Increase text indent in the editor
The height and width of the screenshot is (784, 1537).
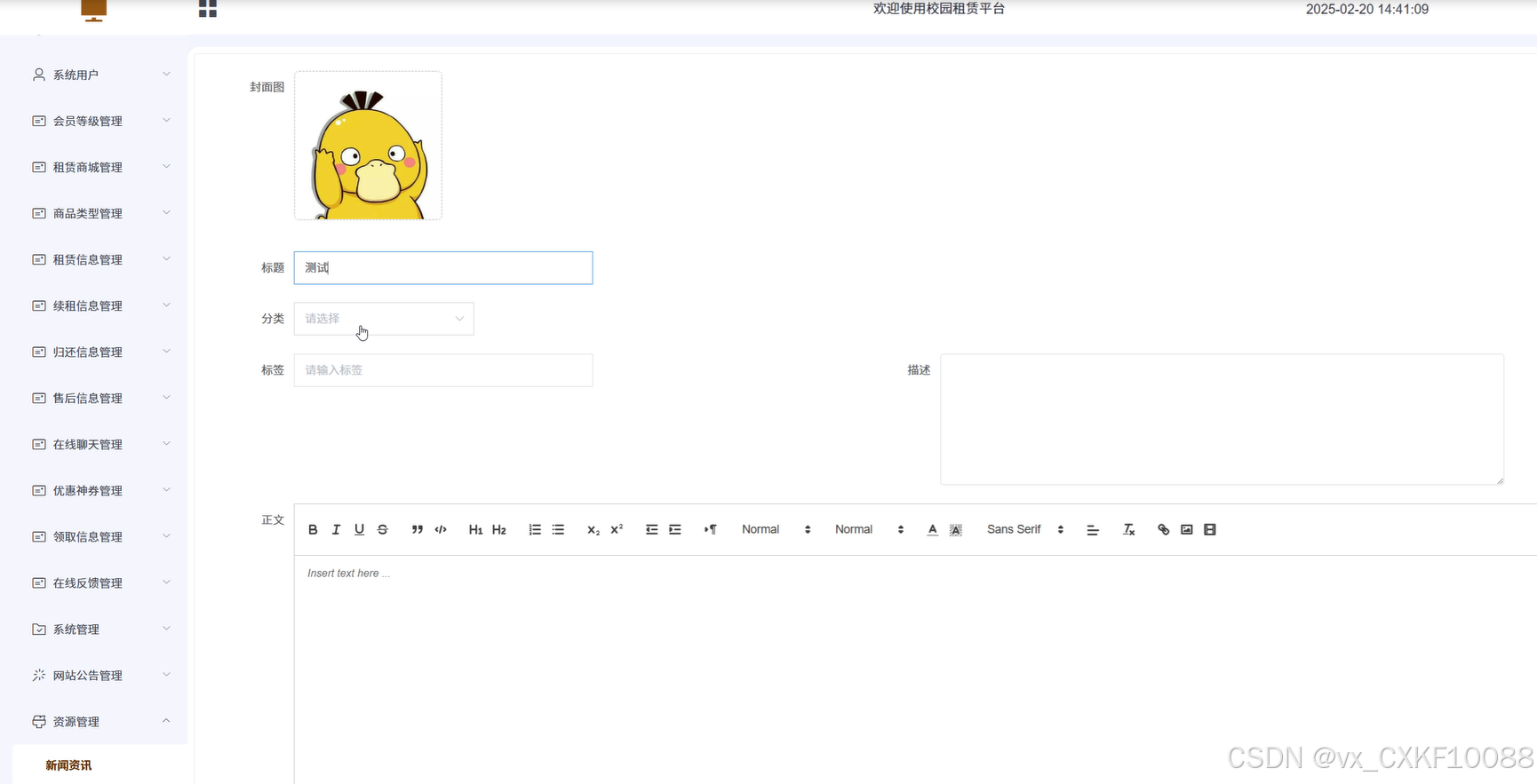pos(675,529)
